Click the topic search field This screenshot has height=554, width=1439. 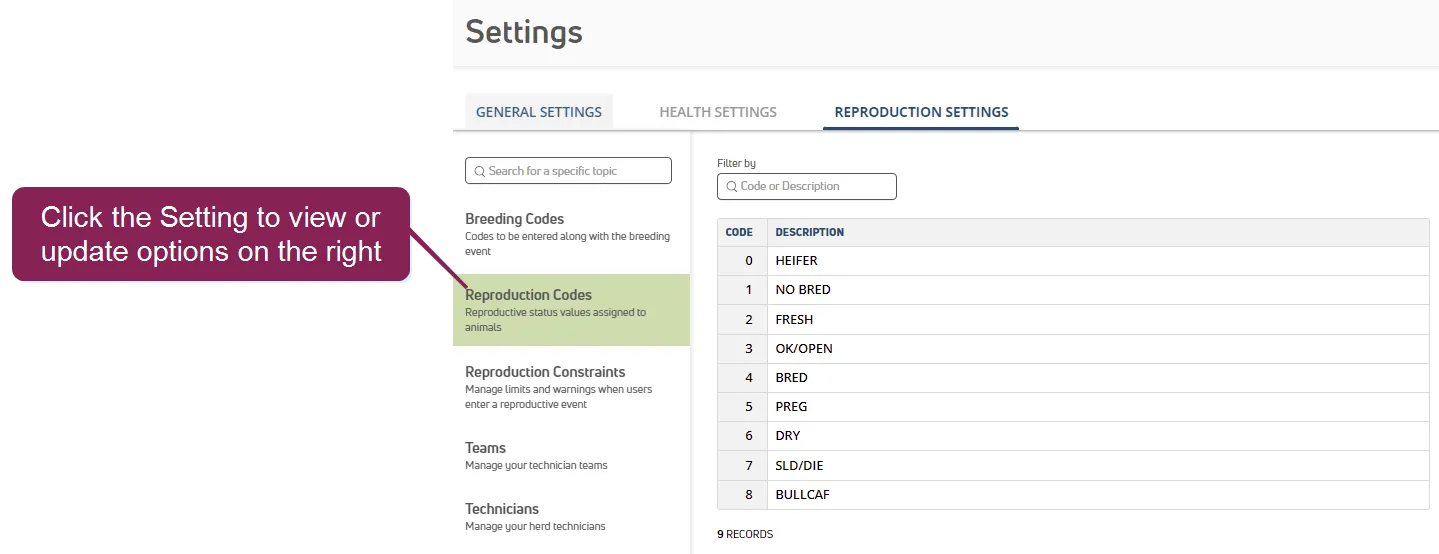click(568, 171)
